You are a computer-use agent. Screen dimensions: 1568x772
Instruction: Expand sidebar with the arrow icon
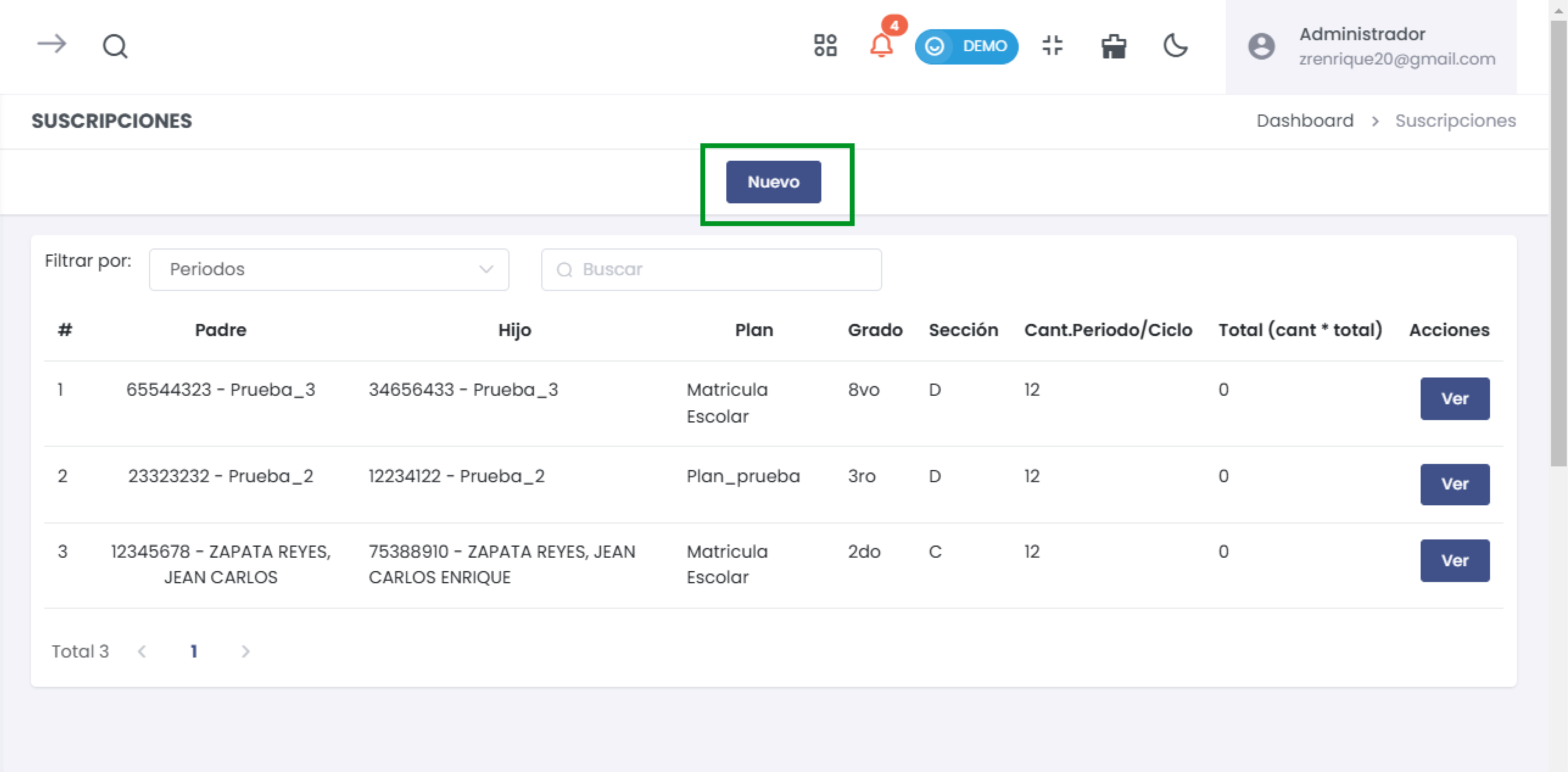pos(52,44)
